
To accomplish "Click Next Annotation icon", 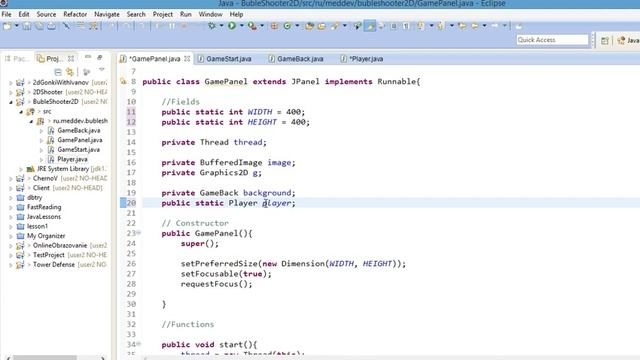I will point(421,26).
